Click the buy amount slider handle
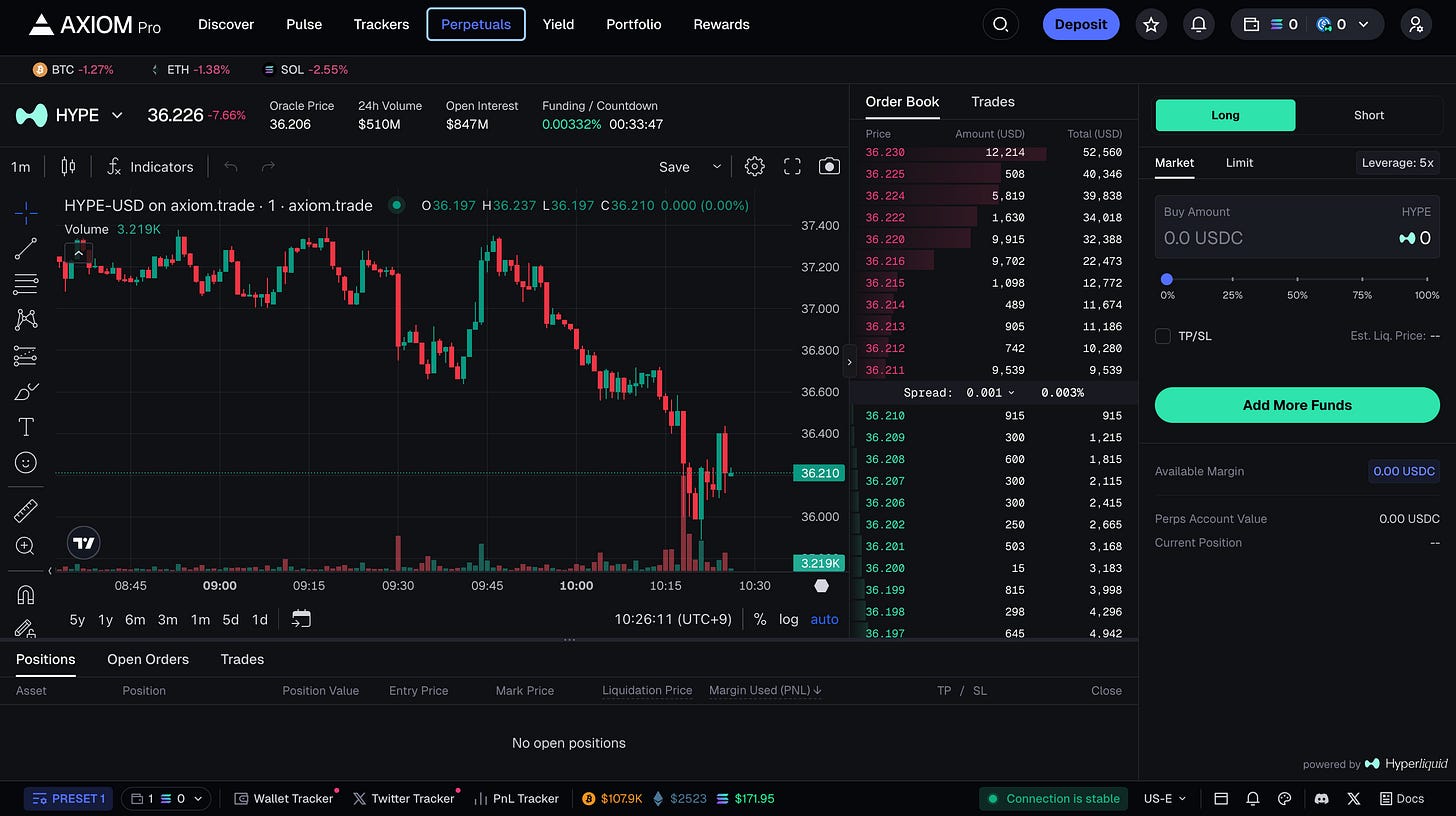Image resolution: width=1456 pixels, height=816 pixels. pos(1167,280)
